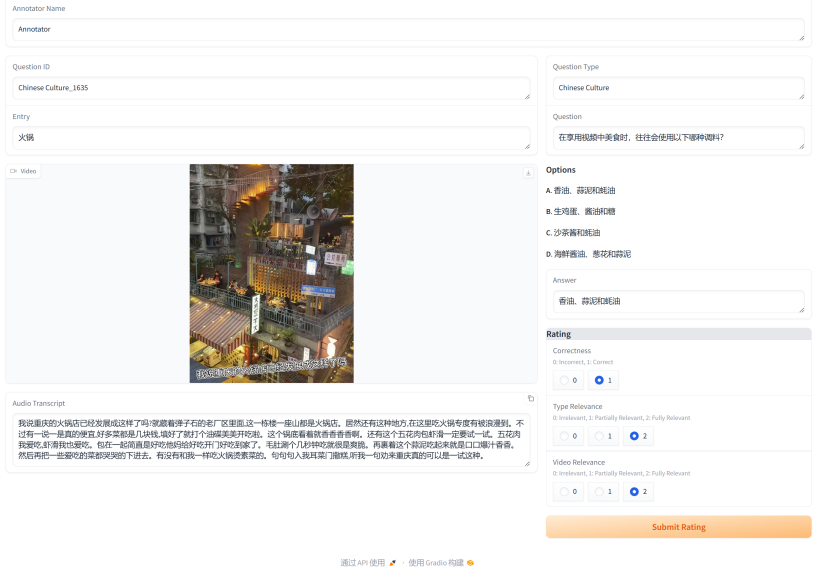818x573 pixels.
Task: Click the Video Relevance label
Action: point(579,462)
